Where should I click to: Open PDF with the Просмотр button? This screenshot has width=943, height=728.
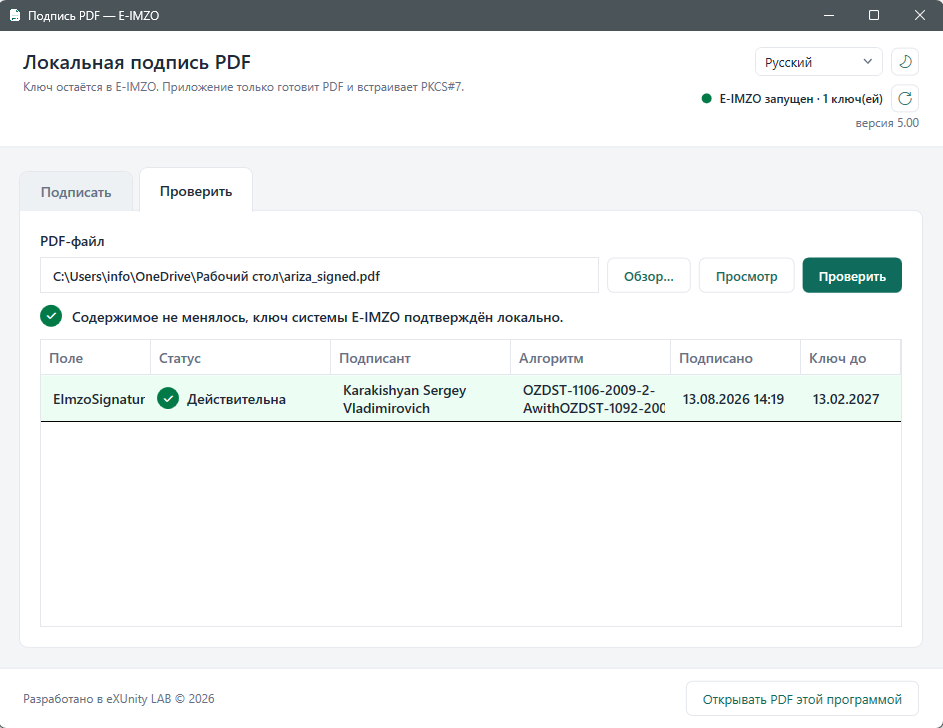[x=746, y=276]
